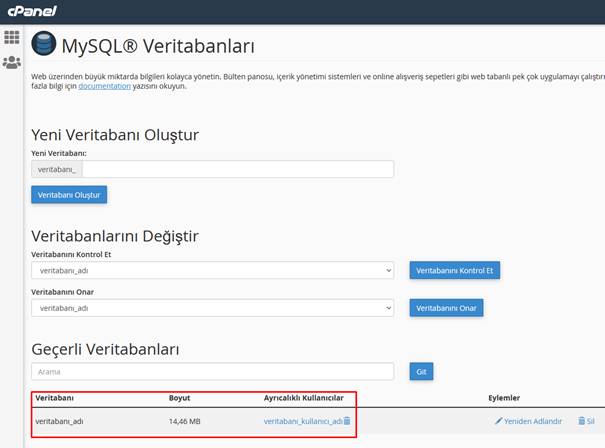Select the 14,46 MB size cell
The image size is (605, 448).
click(184, 421)
